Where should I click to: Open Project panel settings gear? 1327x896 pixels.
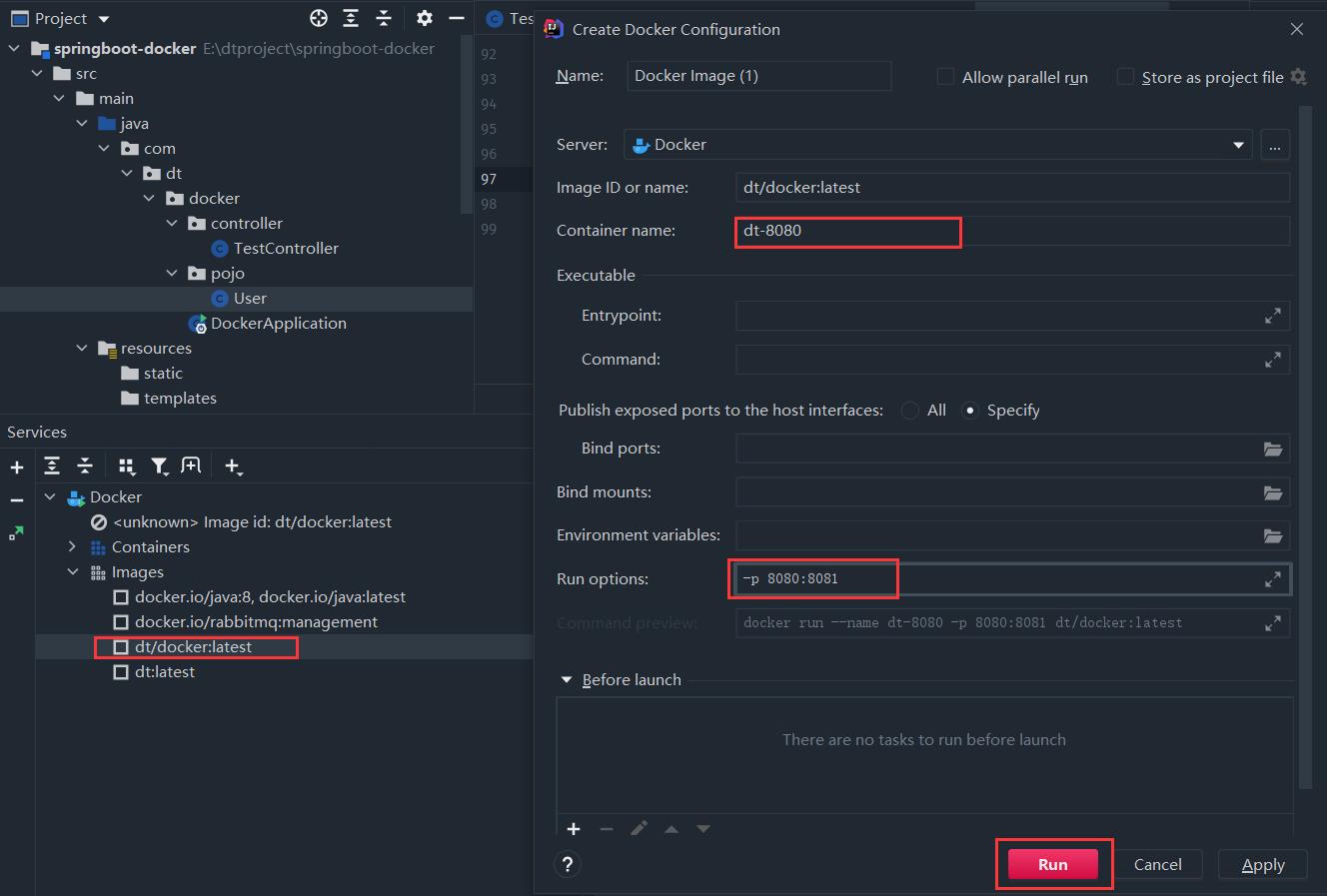tap(425, 18)
